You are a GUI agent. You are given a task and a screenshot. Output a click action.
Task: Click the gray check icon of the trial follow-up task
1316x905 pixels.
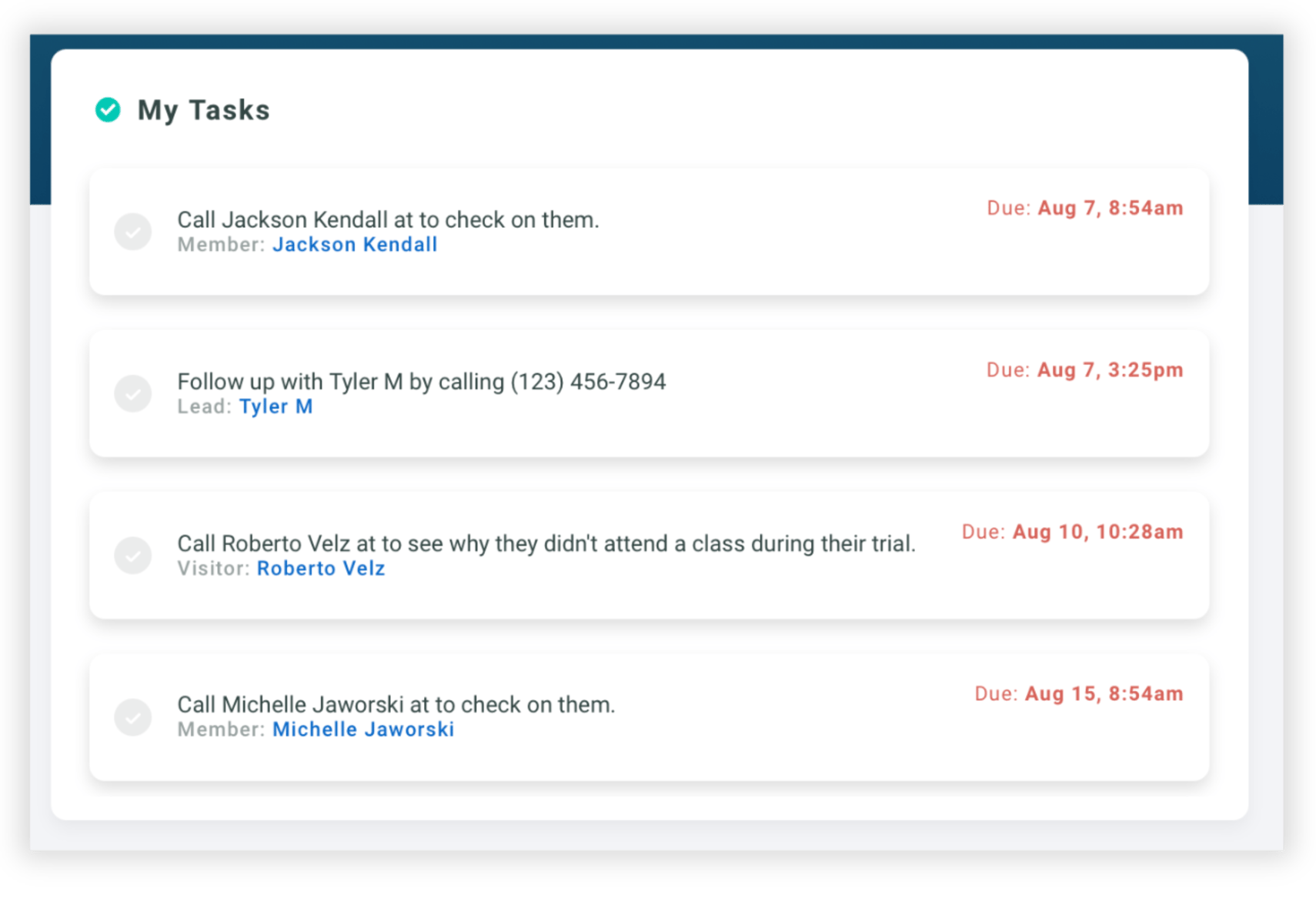pos(133,555)
